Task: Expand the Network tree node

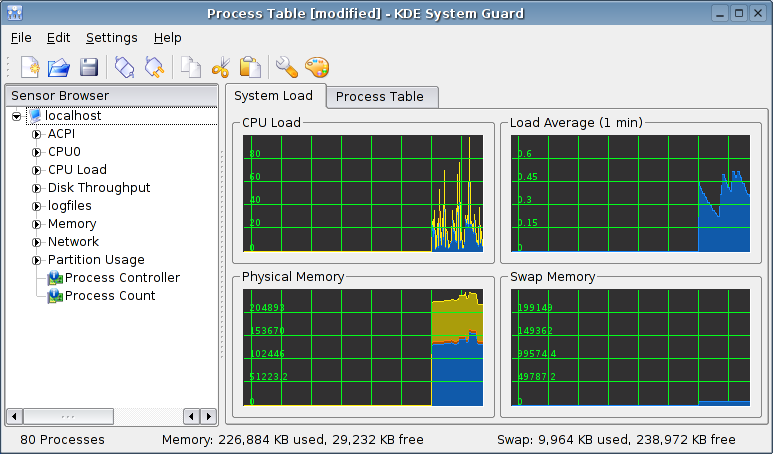Action: click(36, 242)
